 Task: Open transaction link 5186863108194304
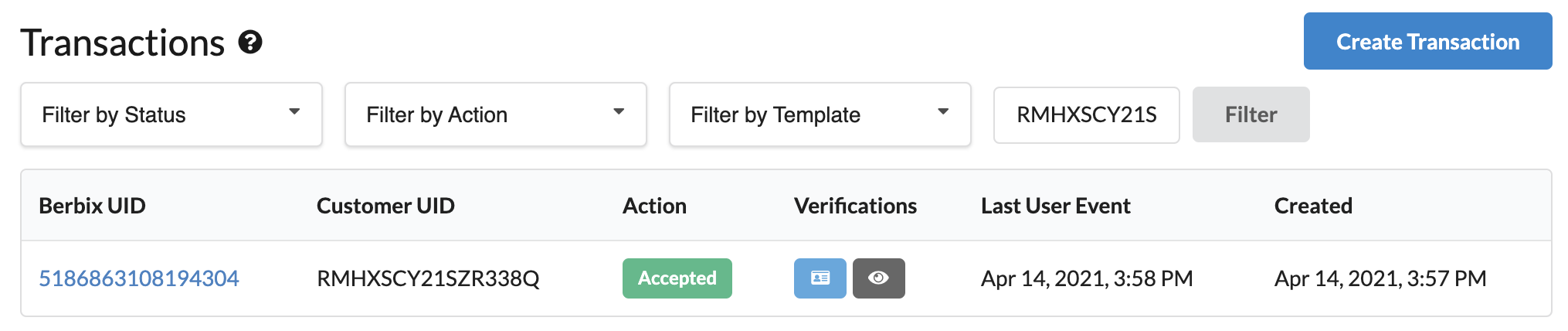[139, 278]
